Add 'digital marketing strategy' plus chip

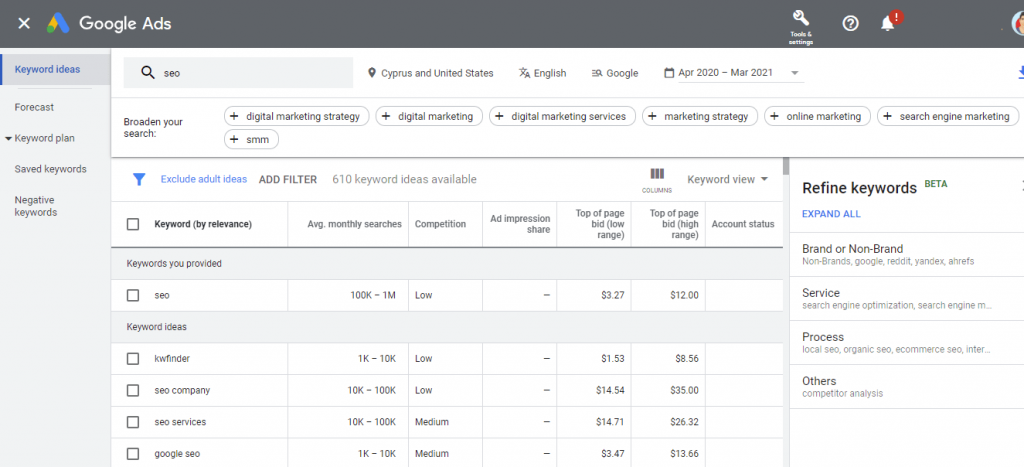coord(296,116)
